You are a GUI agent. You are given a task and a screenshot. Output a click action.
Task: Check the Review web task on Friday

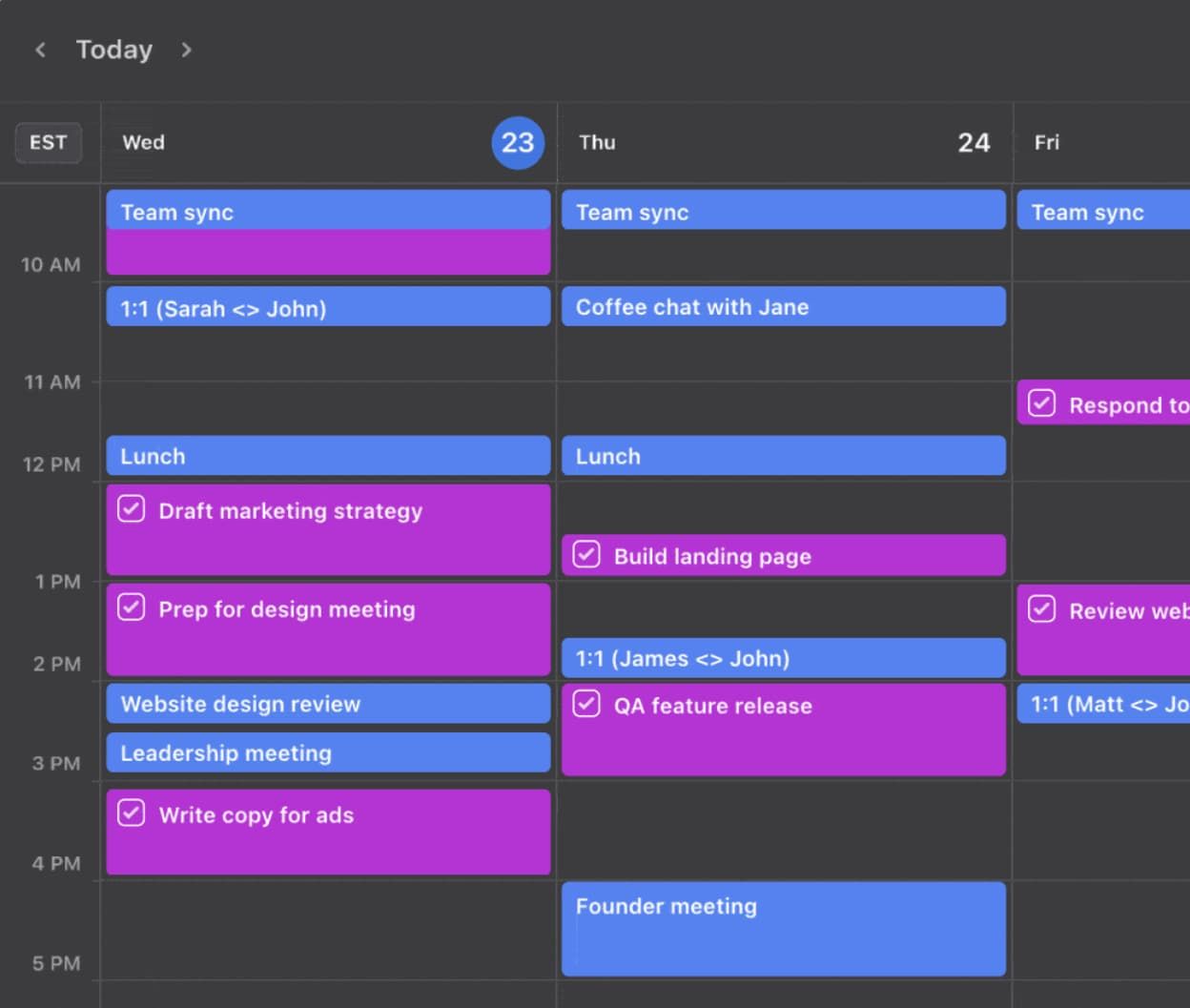(x=1042, y=609)
